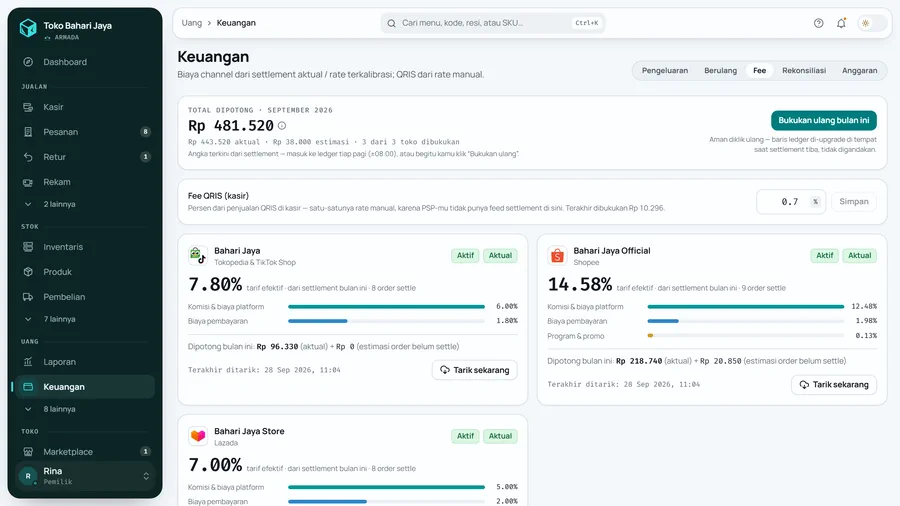
Task: Toggle the light theme sun switch
Action: tap(872, 23)
